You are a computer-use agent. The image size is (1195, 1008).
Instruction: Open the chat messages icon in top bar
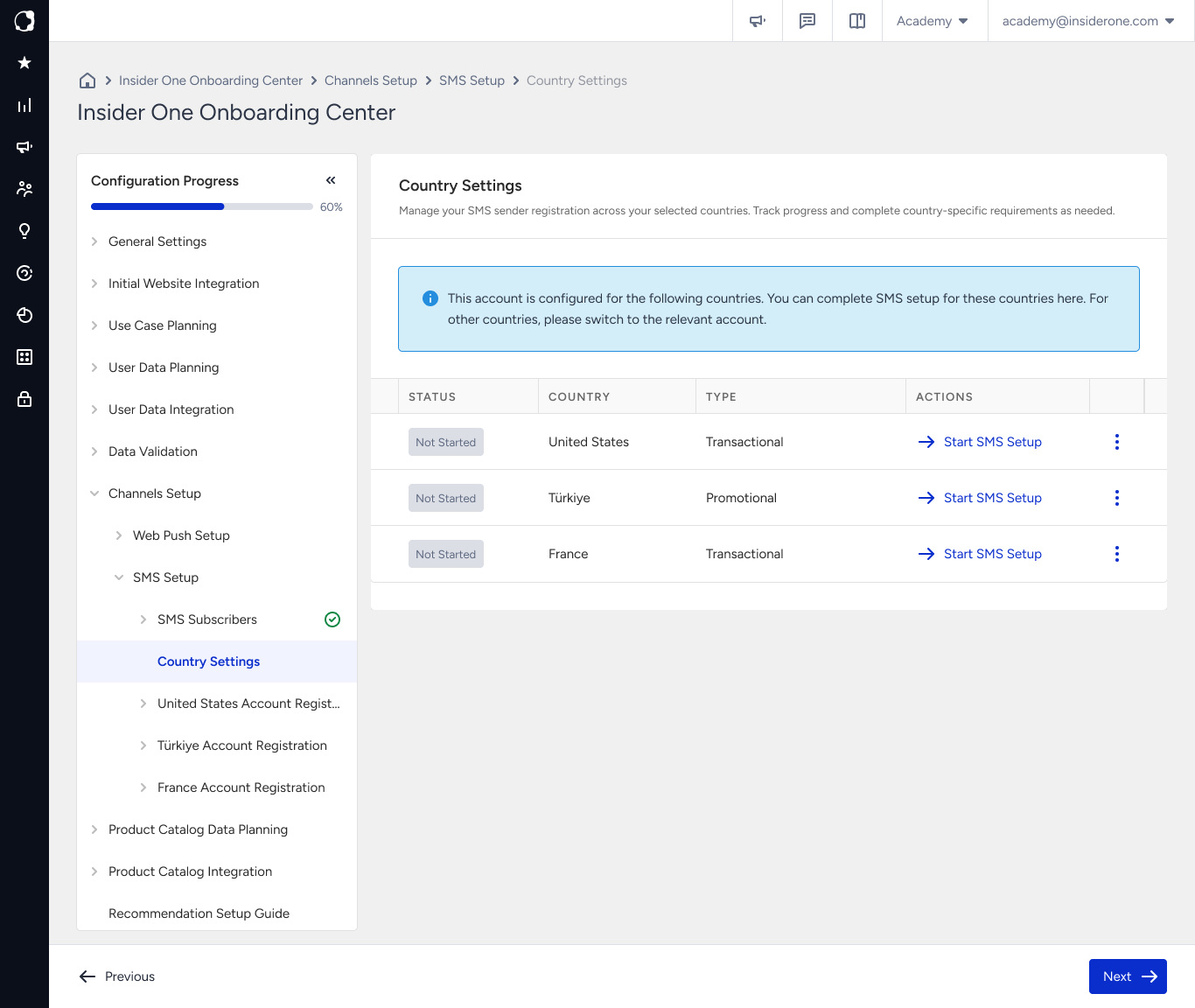[807, 21]
